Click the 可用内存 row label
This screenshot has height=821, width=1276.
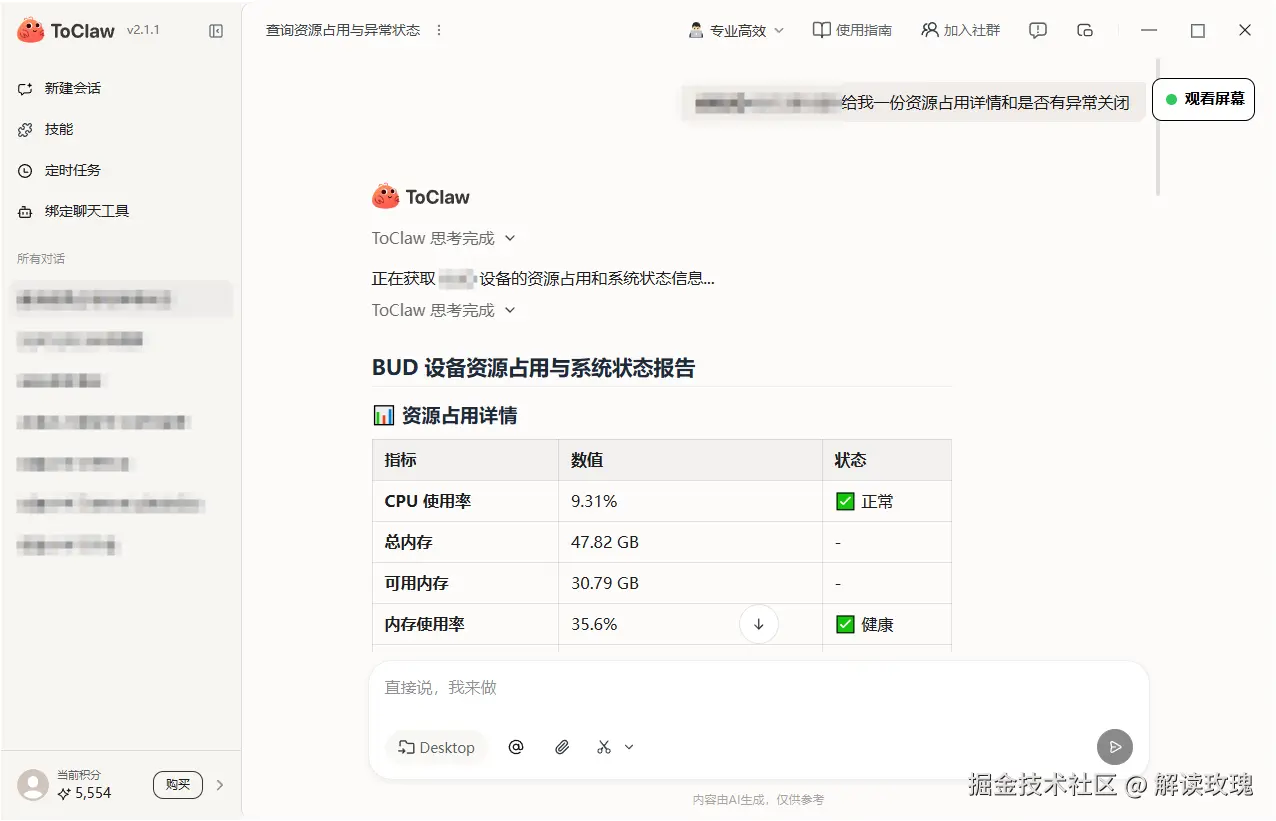[x=417, y=583]
